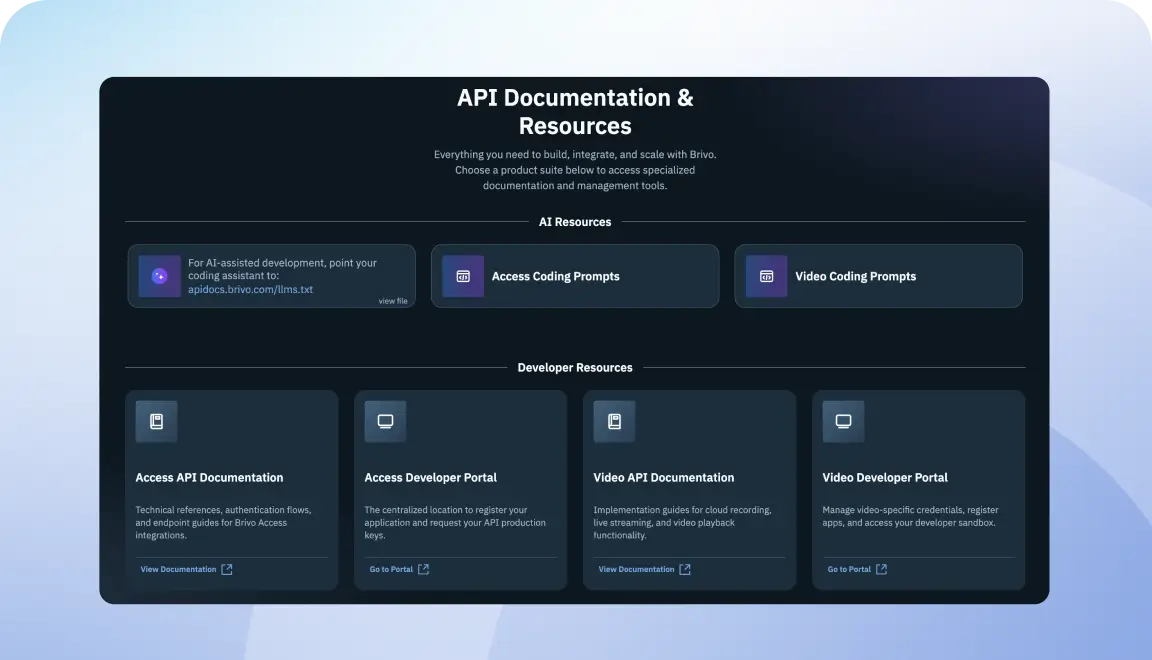Click external link icon beside Video Go to Portal
The width and height of the screenshot is (1152, 660).
(x=881, y=570)
